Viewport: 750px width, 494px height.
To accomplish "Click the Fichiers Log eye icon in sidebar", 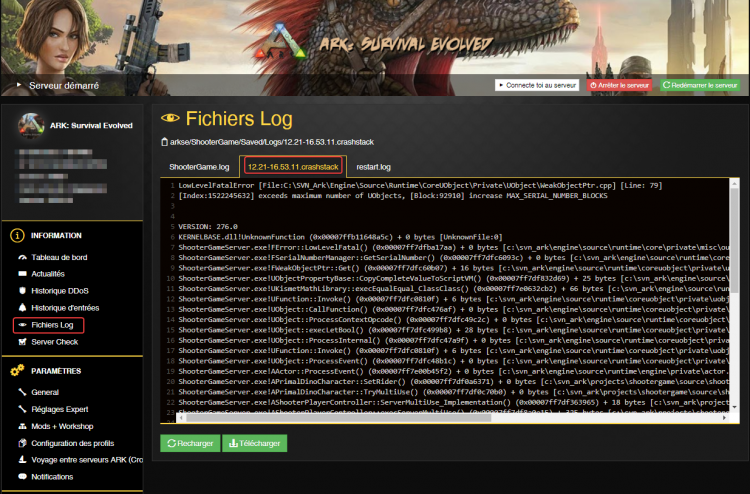I will (21, 325).
